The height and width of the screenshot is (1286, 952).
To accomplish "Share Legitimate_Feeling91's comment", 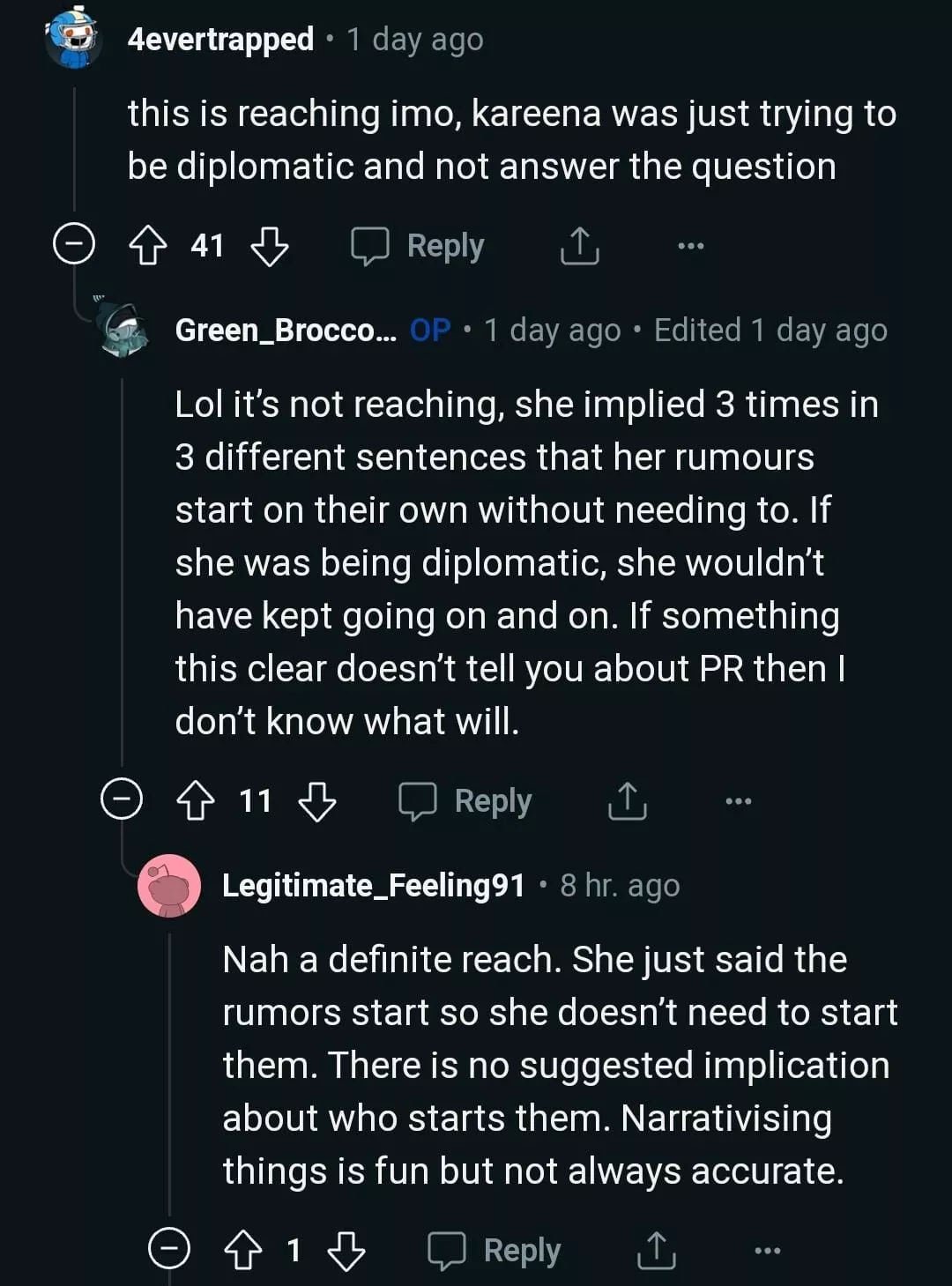I will click(656, 1250).
